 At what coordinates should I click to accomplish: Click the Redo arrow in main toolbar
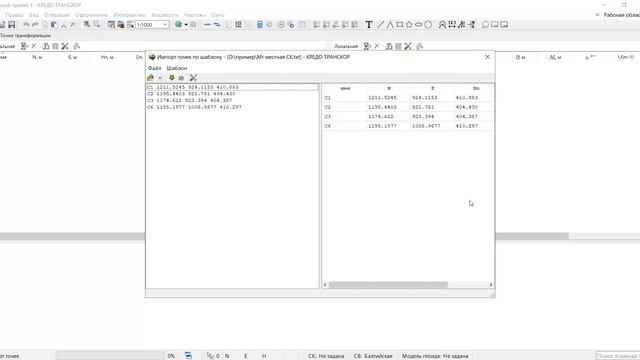35,24
